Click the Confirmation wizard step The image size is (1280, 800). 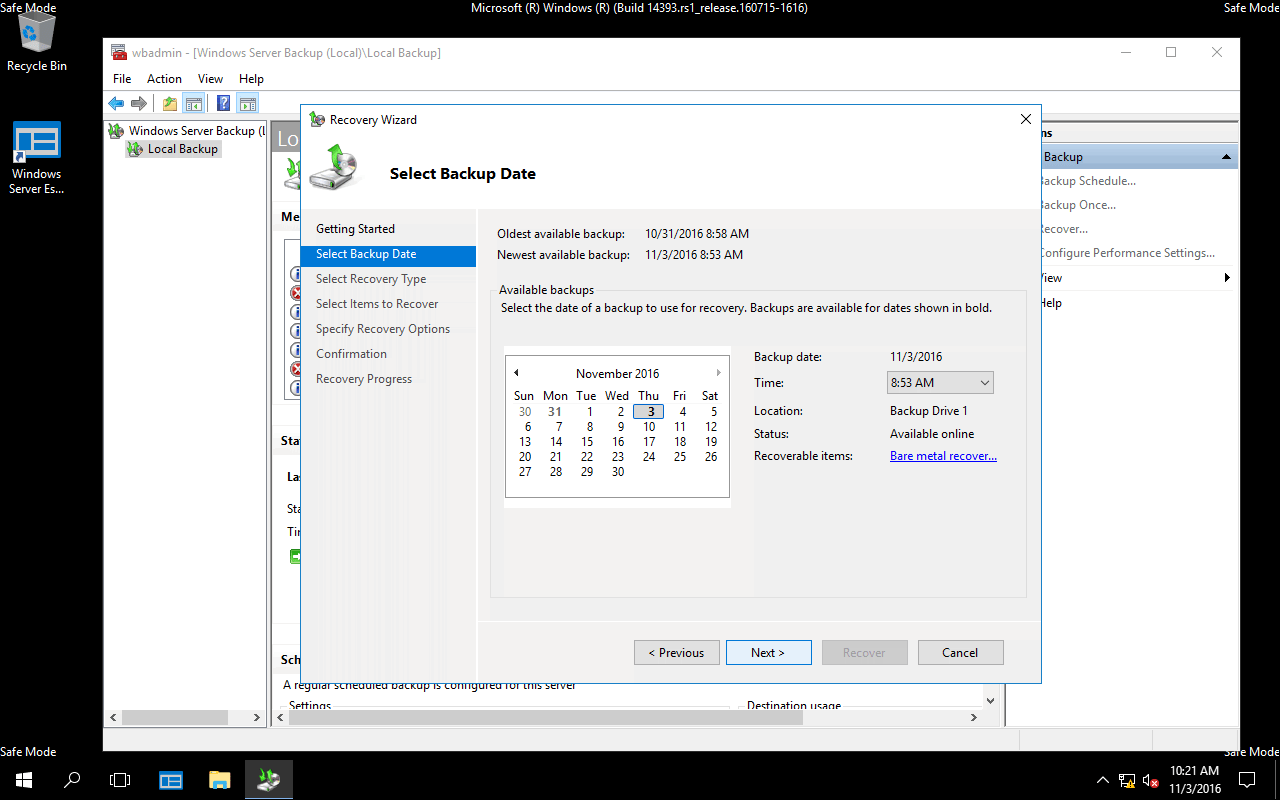click(x=351, y=354)
